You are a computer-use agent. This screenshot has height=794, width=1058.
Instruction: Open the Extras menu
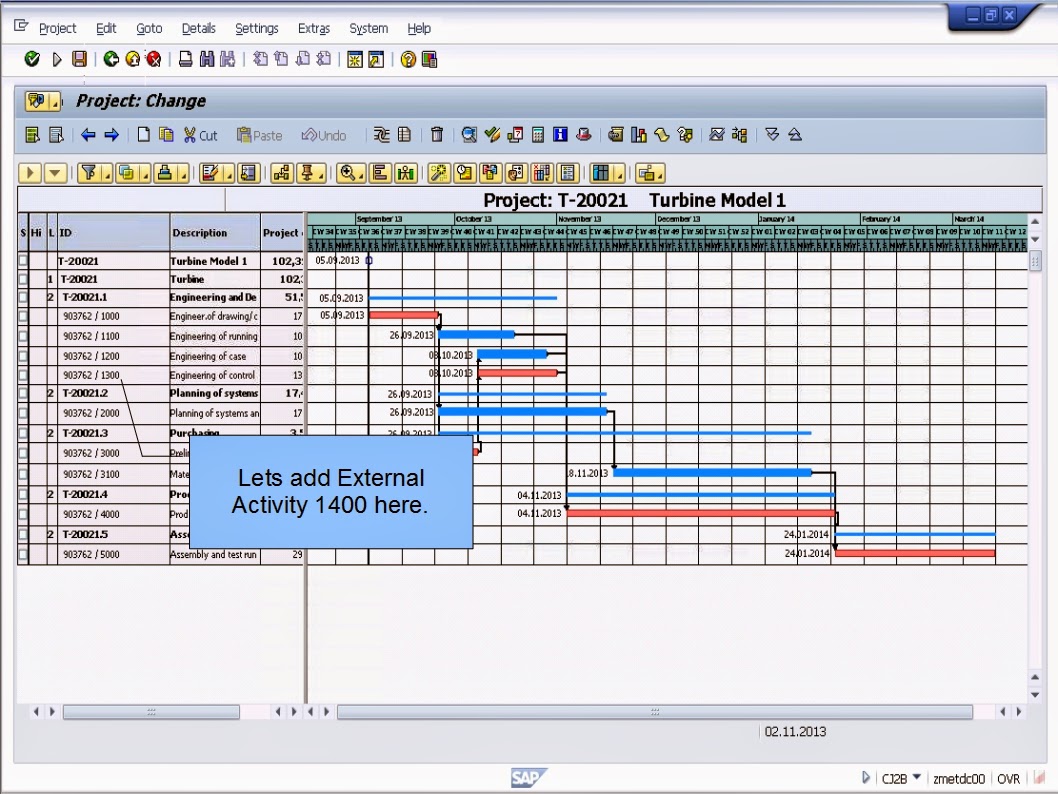(313, 28)
